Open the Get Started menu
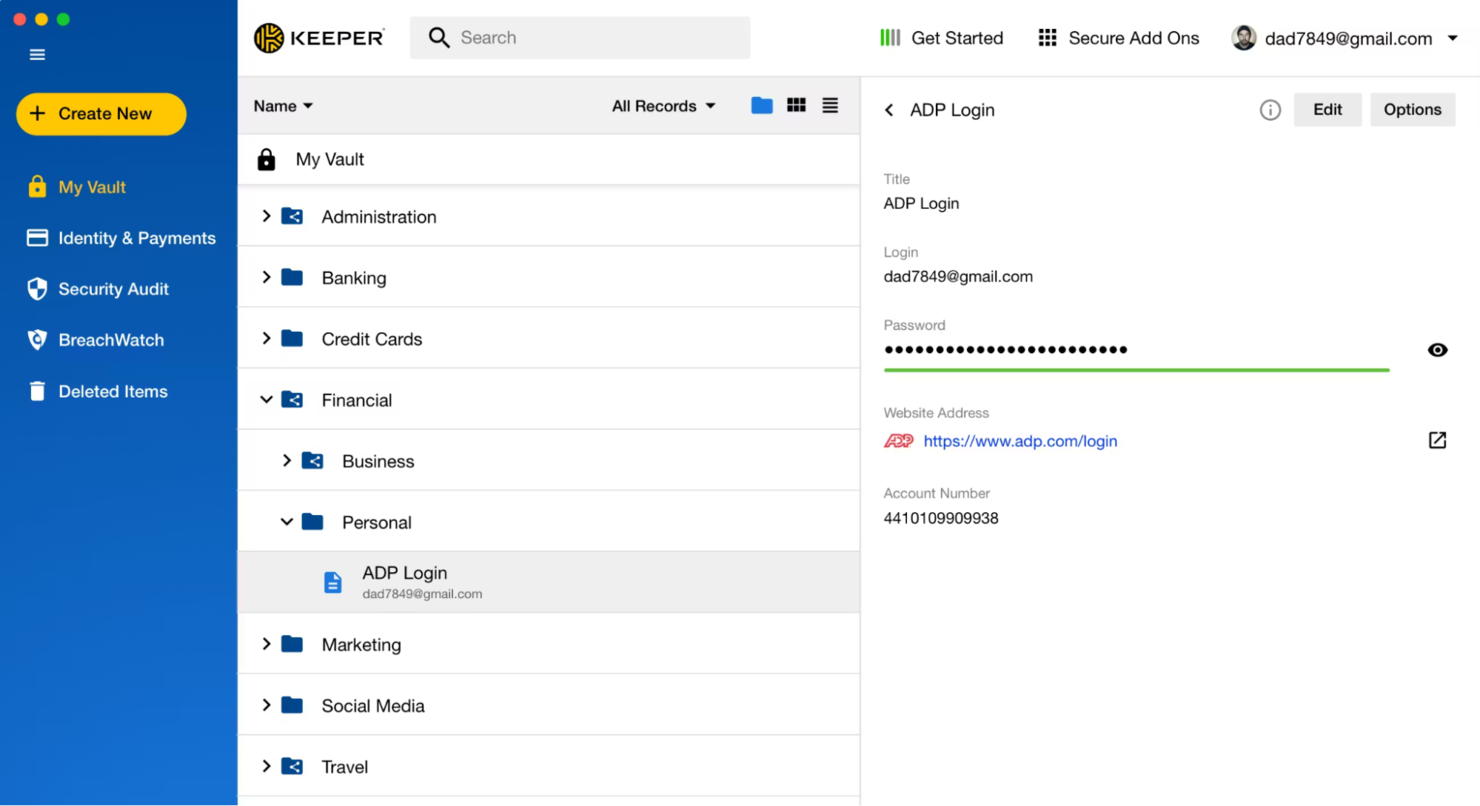Image resolution: width=1480 pixels, height=806 pixels. click(942, 38)
